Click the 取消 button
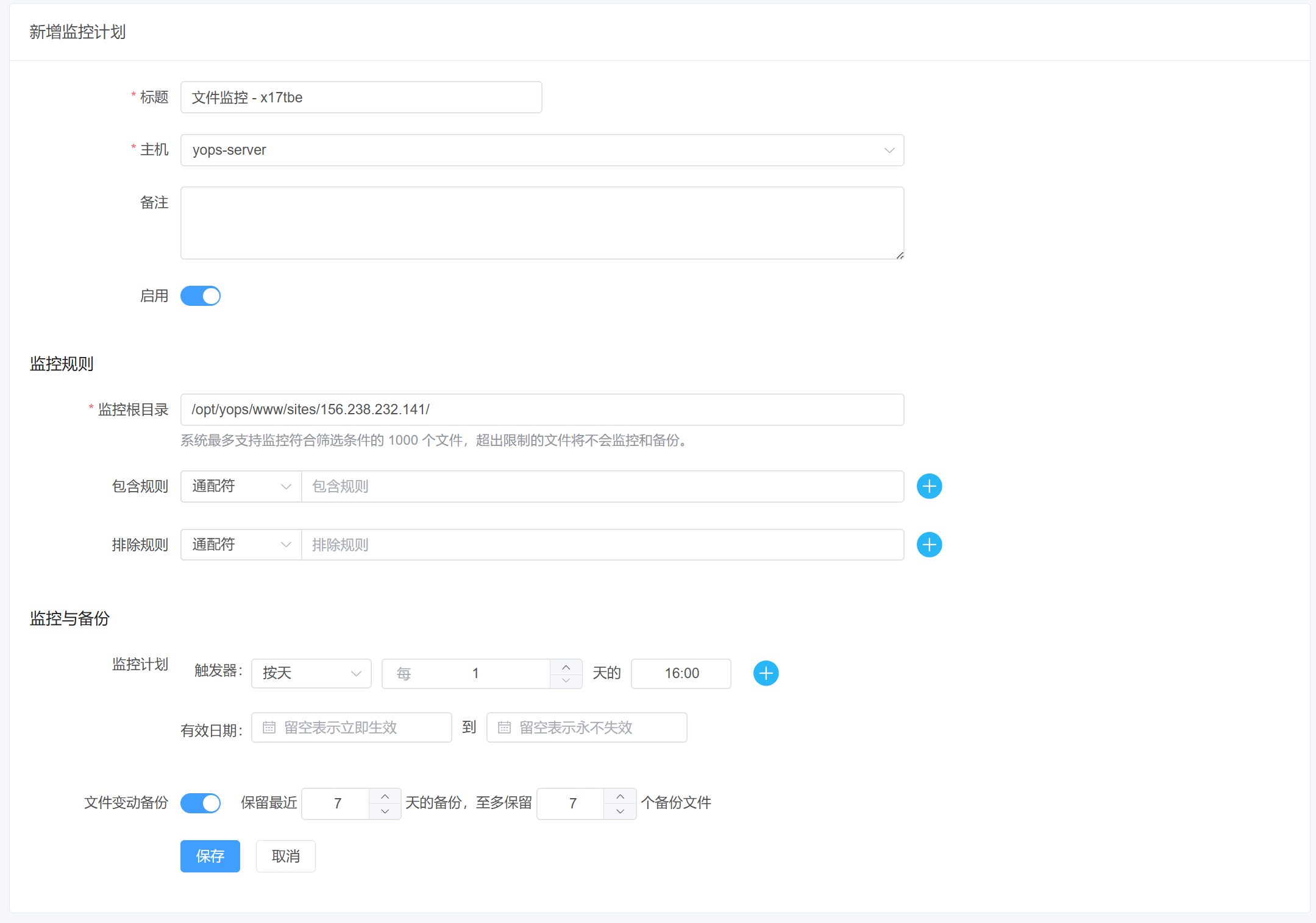Image resolution: width=1316 pixels, height=923 pixels. click(285, 856)
